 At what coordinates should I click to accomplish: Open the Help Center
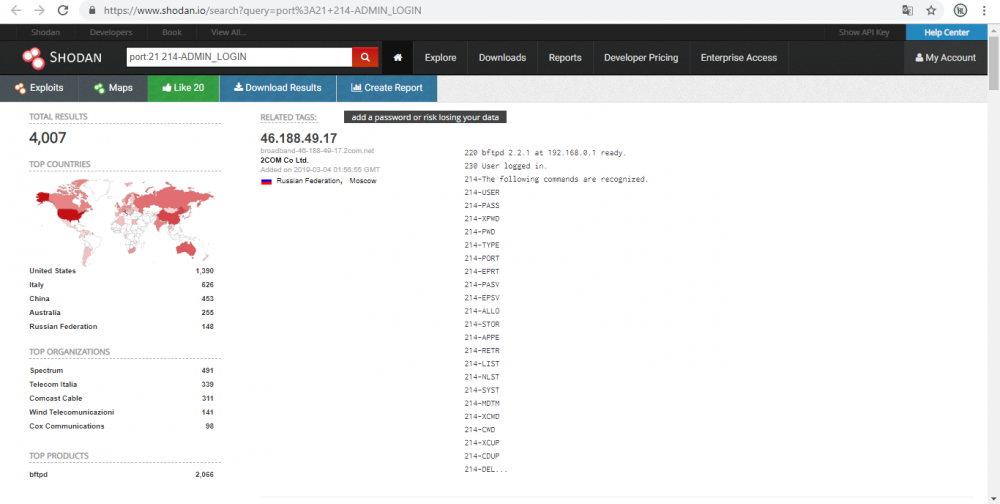[x=946, y=33]
